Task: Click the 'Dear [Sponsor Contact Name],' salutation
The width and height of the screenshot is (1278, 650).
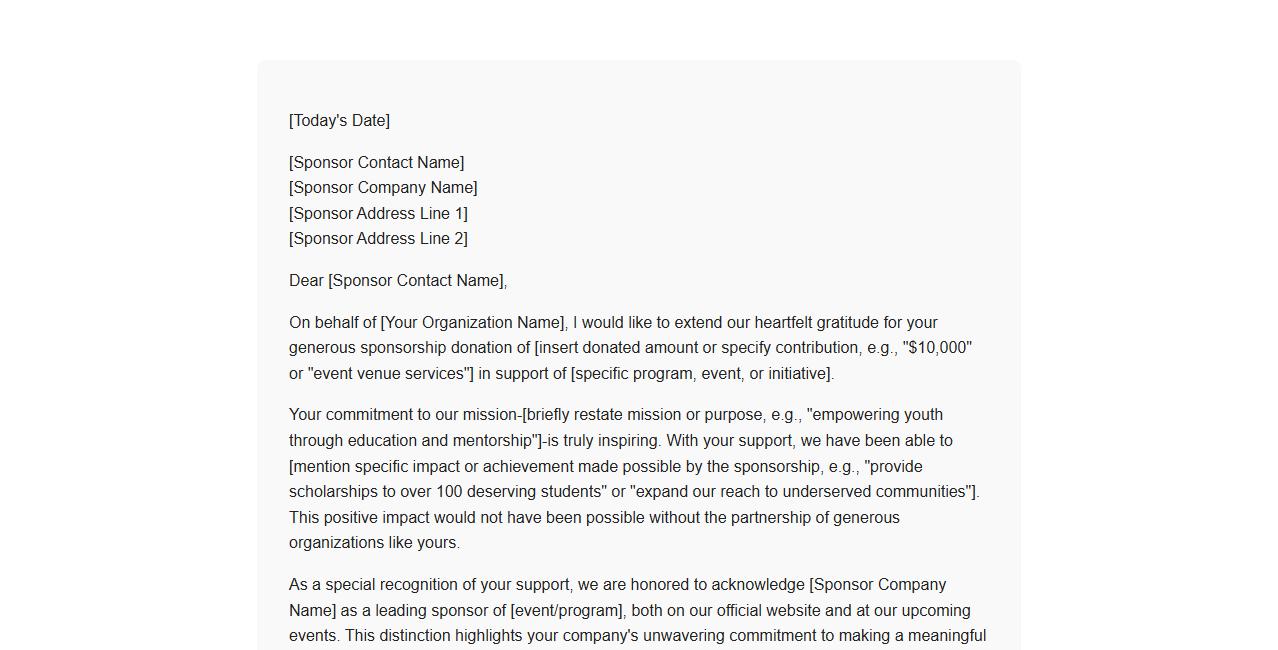Action: click(398, 281)
